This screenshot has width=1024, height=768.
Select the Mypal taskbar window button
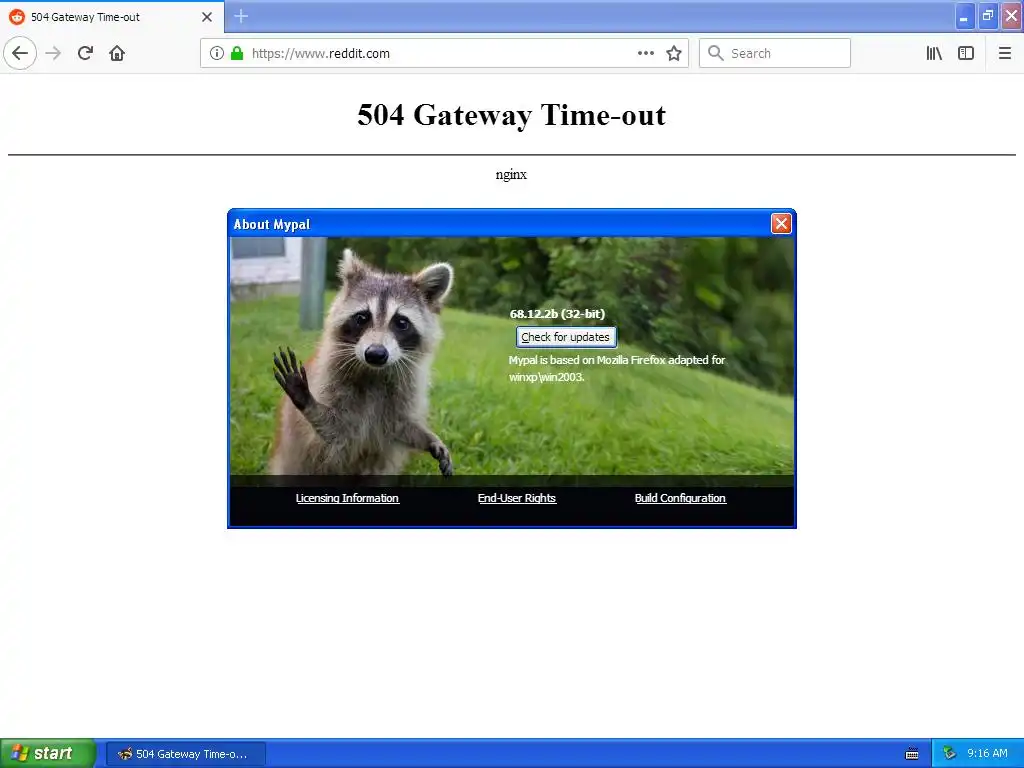click(x=185, y=754)
